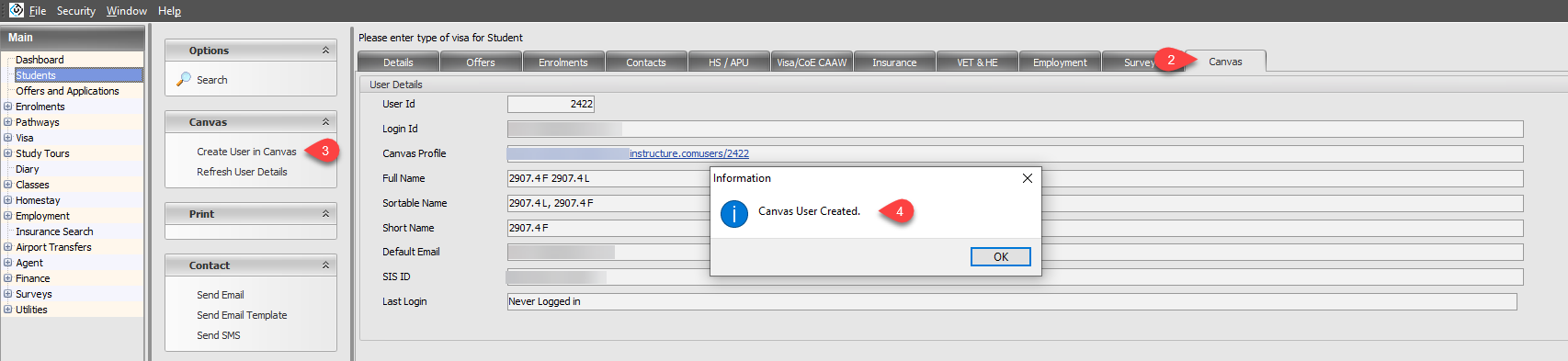Select Refresh User Details
Screen dimensions: 1568x361
pos(242,172)
